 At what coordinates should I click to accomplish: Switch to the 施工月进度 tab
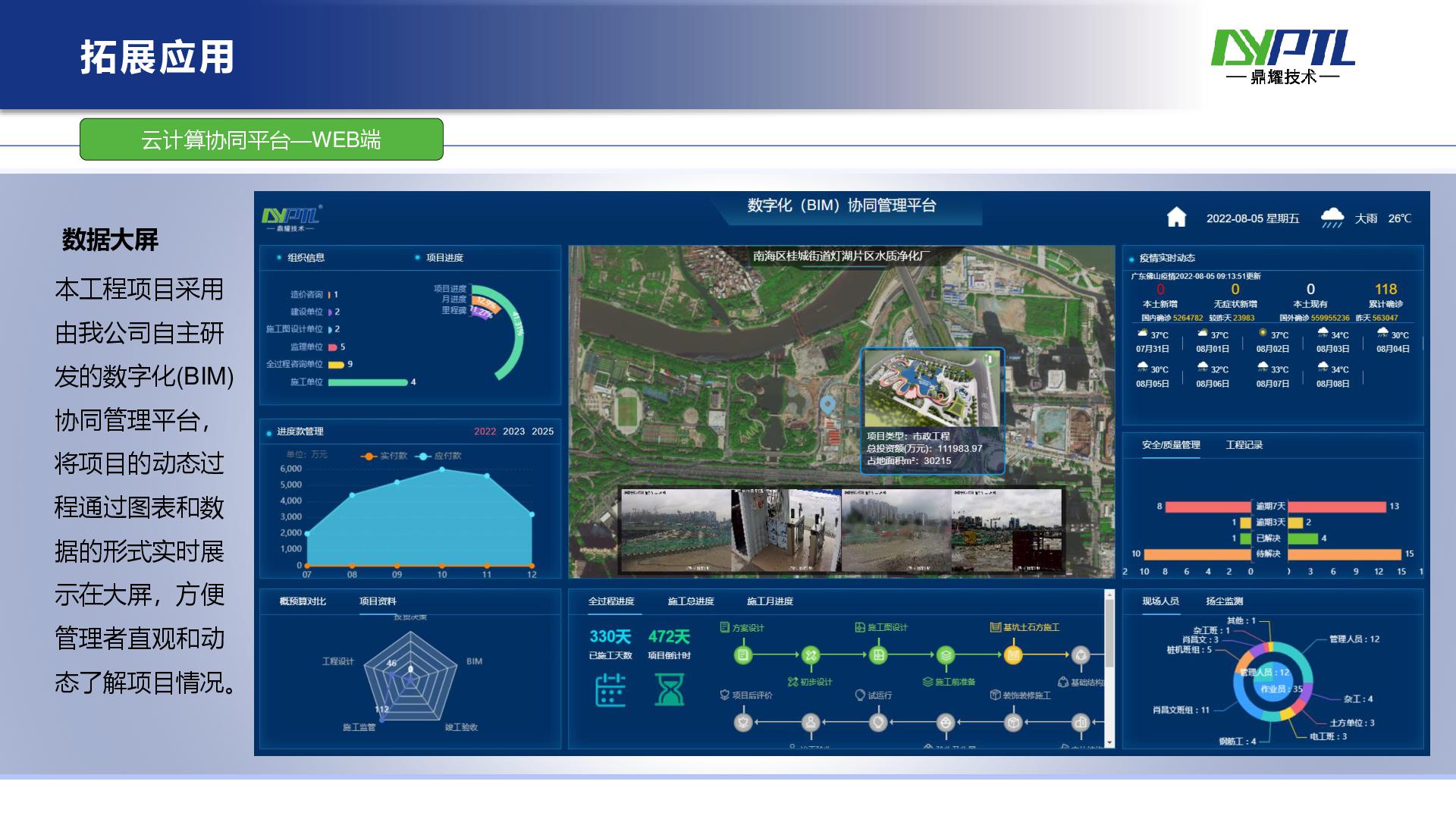(x=771, y=601)
